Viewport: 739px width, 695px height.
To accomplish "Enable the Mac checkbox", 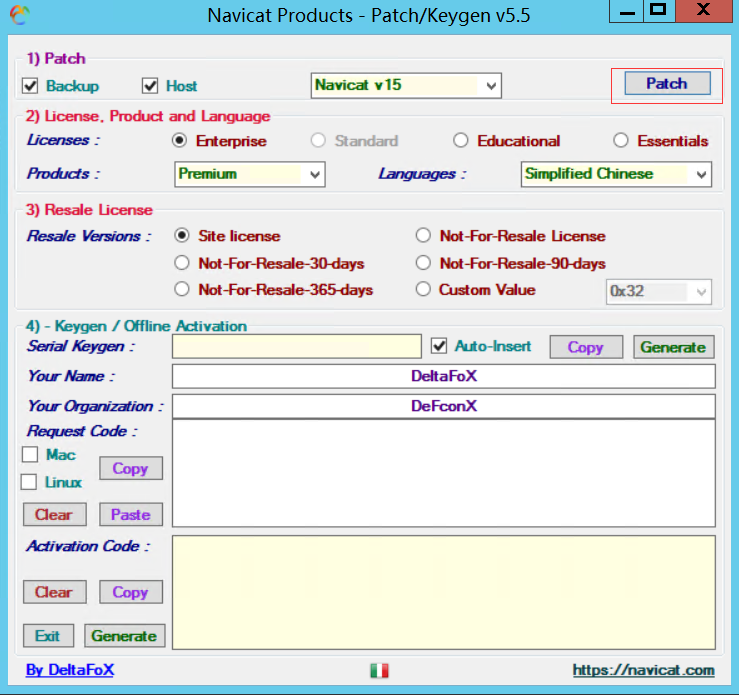I will (30, 455).
